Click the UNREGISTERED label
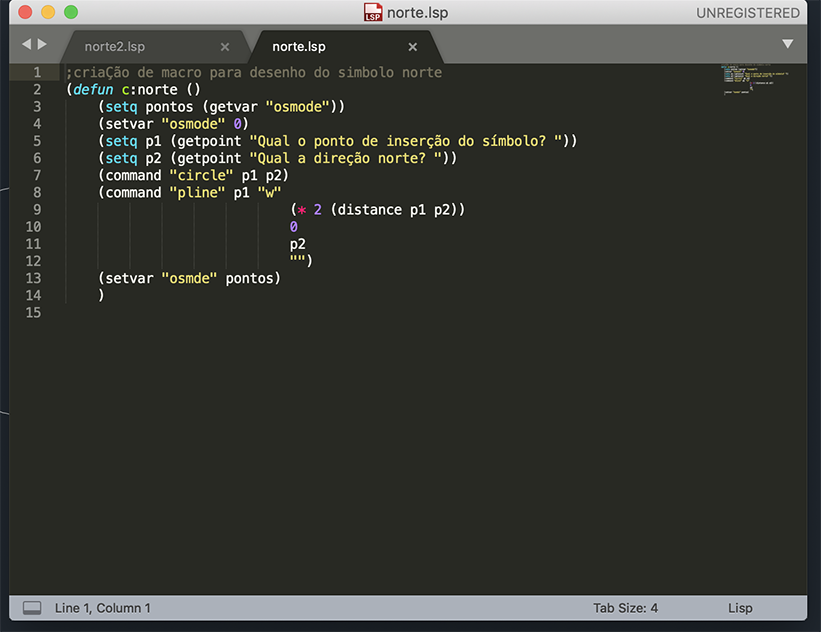 pos(748,13)
